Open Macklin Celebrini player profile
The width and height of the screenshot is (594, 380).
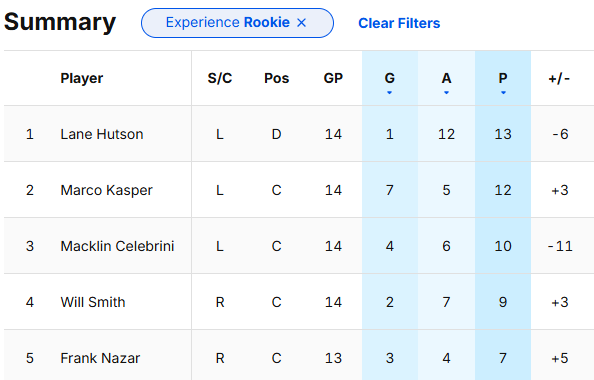(117, 246)
